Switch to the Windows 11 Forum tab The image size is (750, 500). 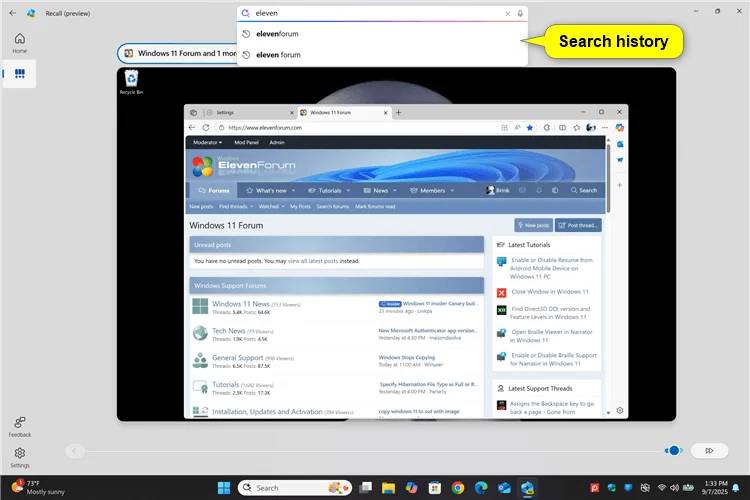(x=343, y=113)
